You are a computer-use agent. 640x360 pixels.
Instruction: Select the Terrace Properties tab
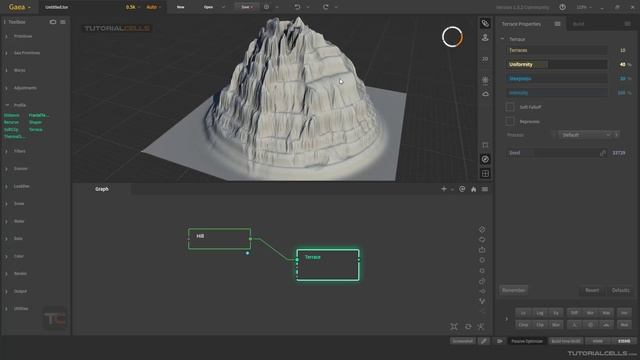(521, 24)
